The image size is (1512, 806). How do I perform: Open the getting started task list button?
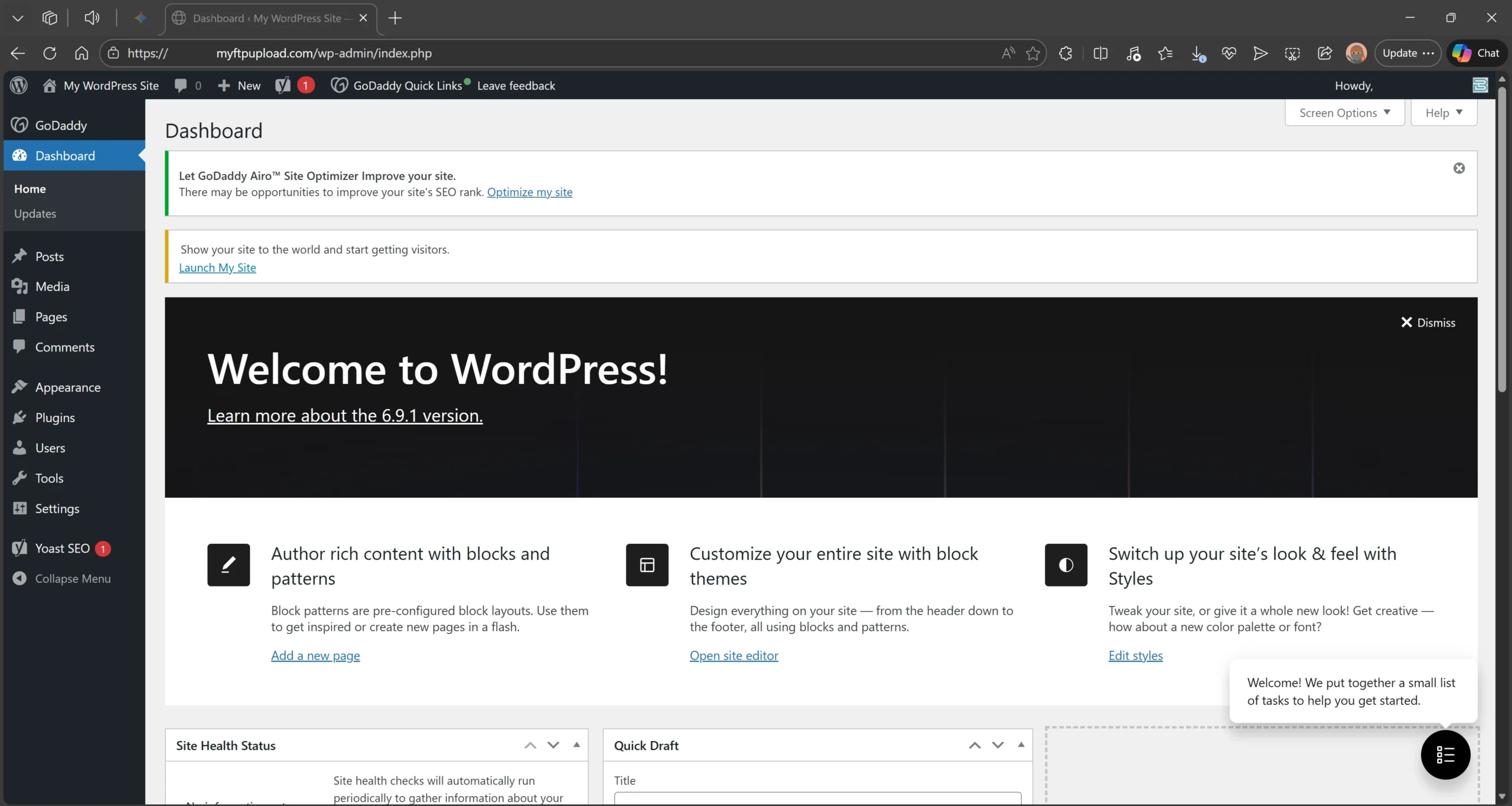(x=1445, y=755)
